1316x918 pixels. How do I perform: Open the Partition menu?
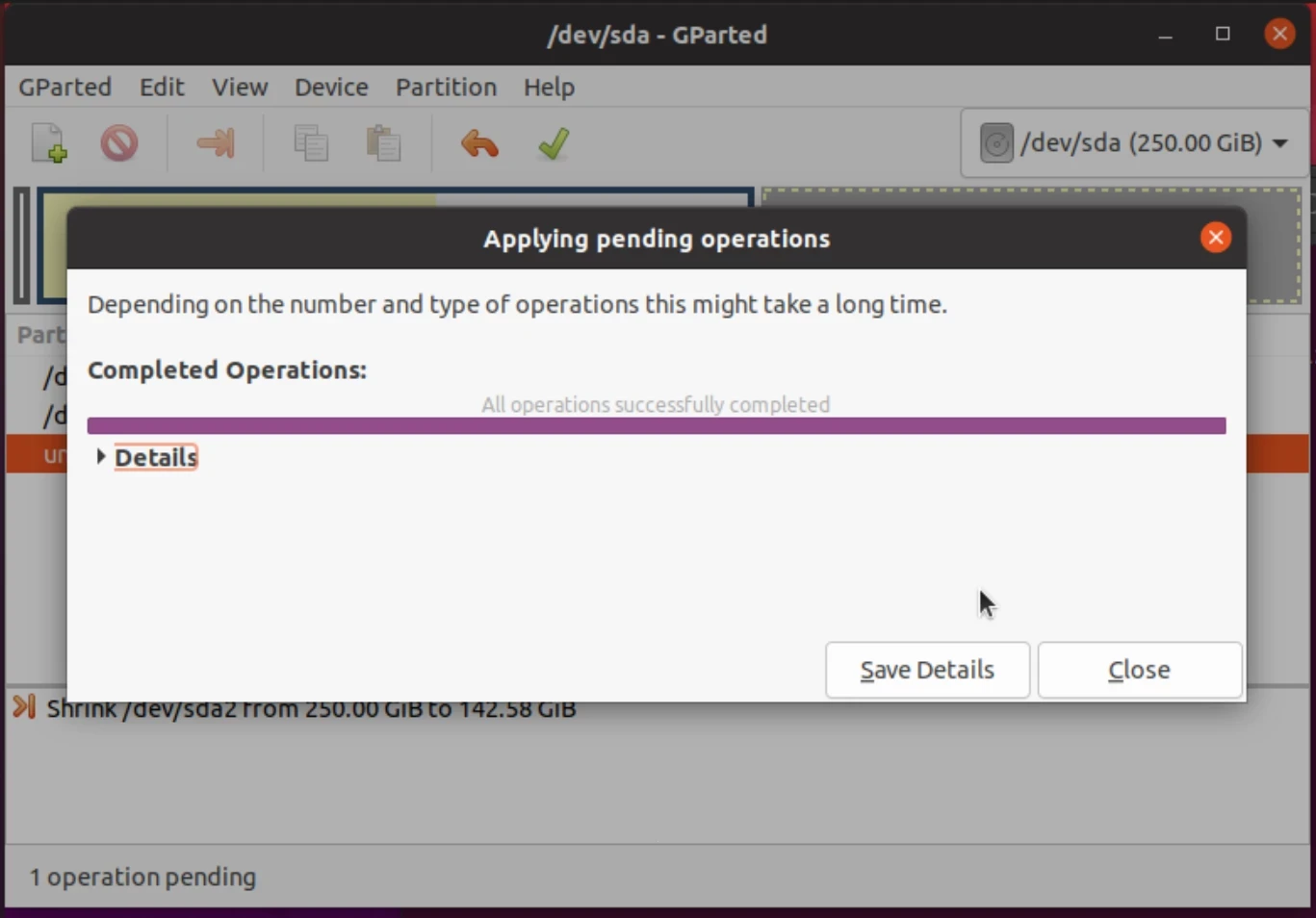tap(446, 87)
